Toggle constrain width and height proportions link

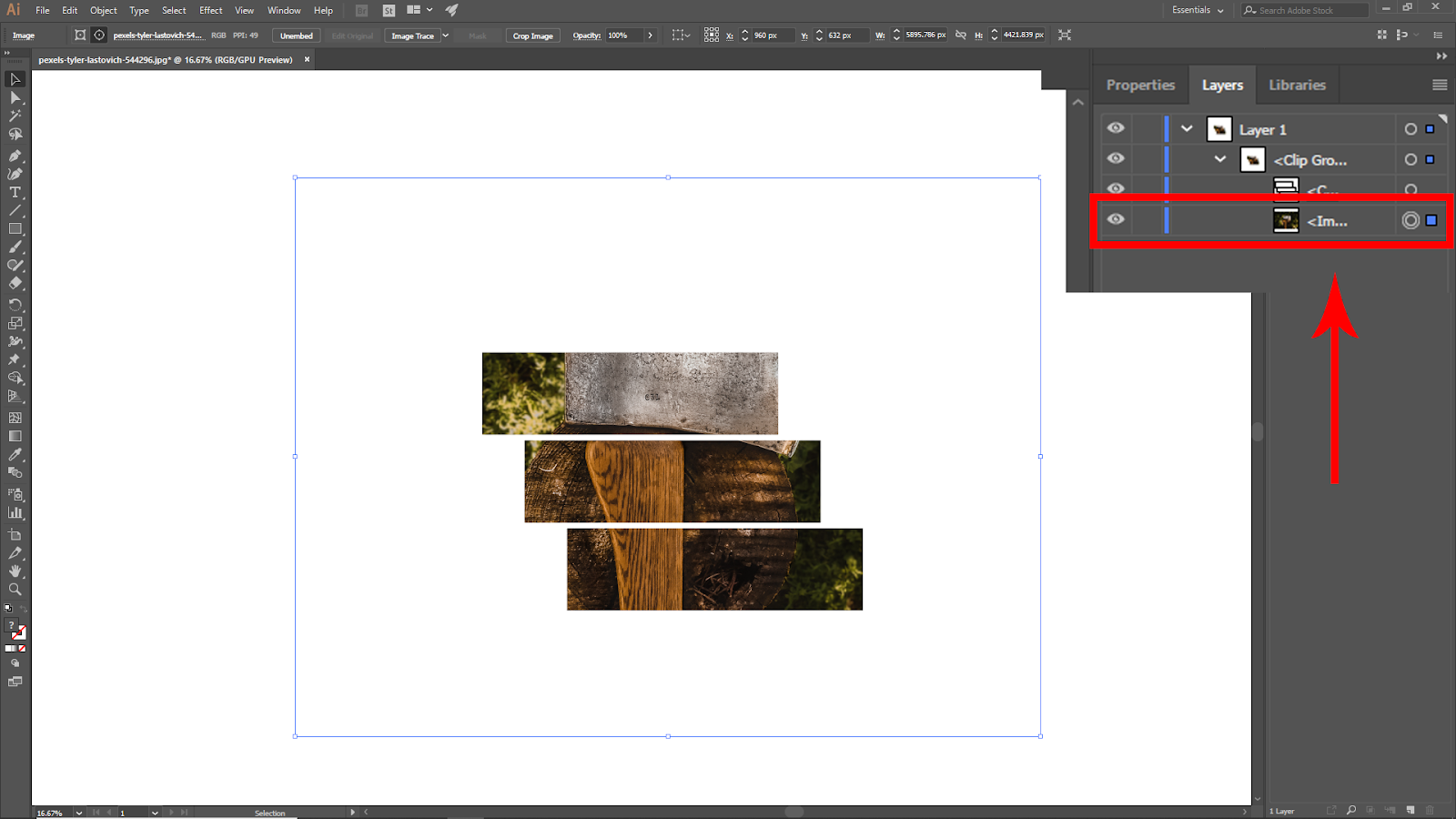pos(960,35)
